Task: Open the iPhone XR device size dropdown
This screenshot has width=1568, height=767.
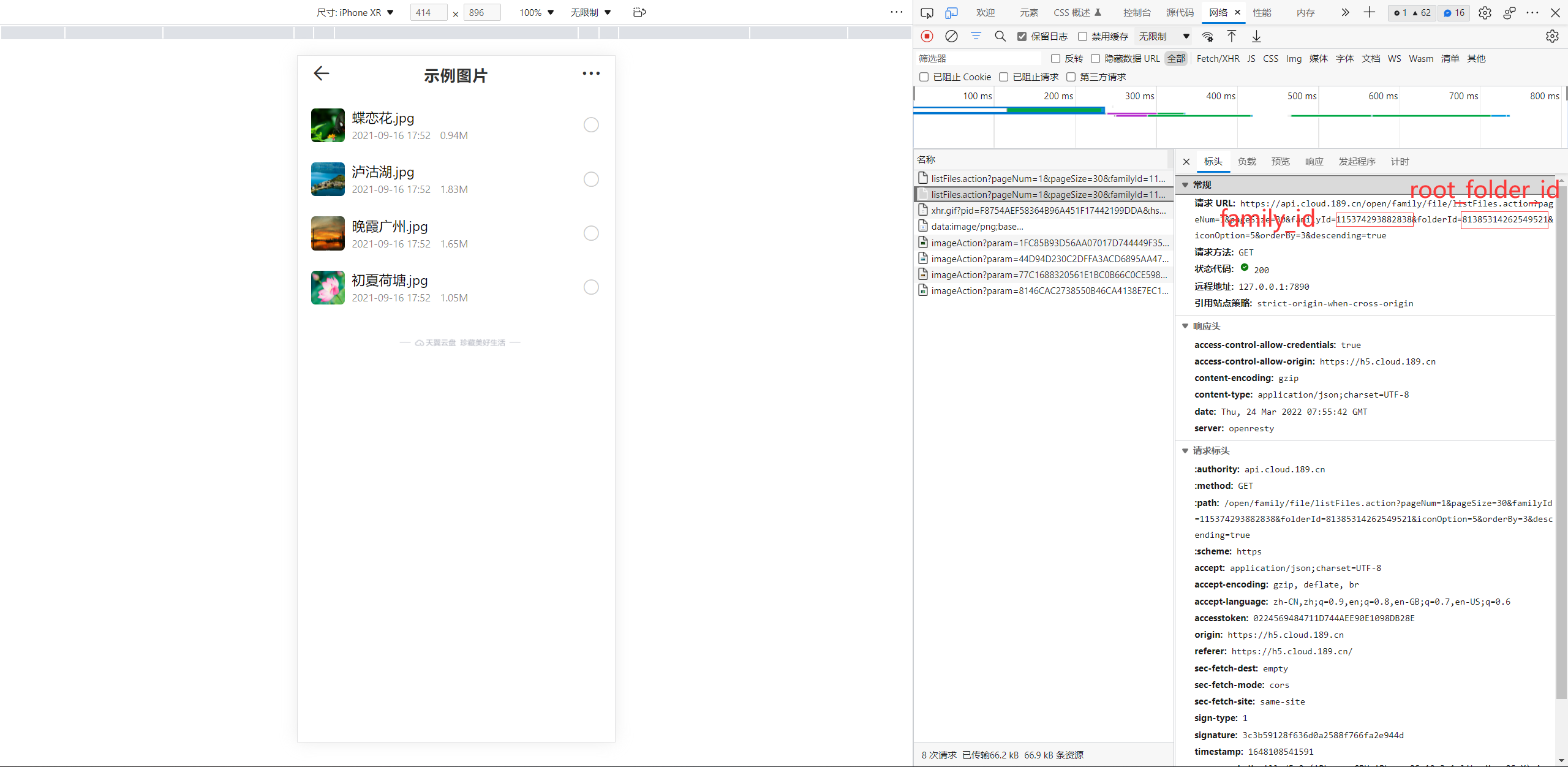Action: click(x=355, y=12)
